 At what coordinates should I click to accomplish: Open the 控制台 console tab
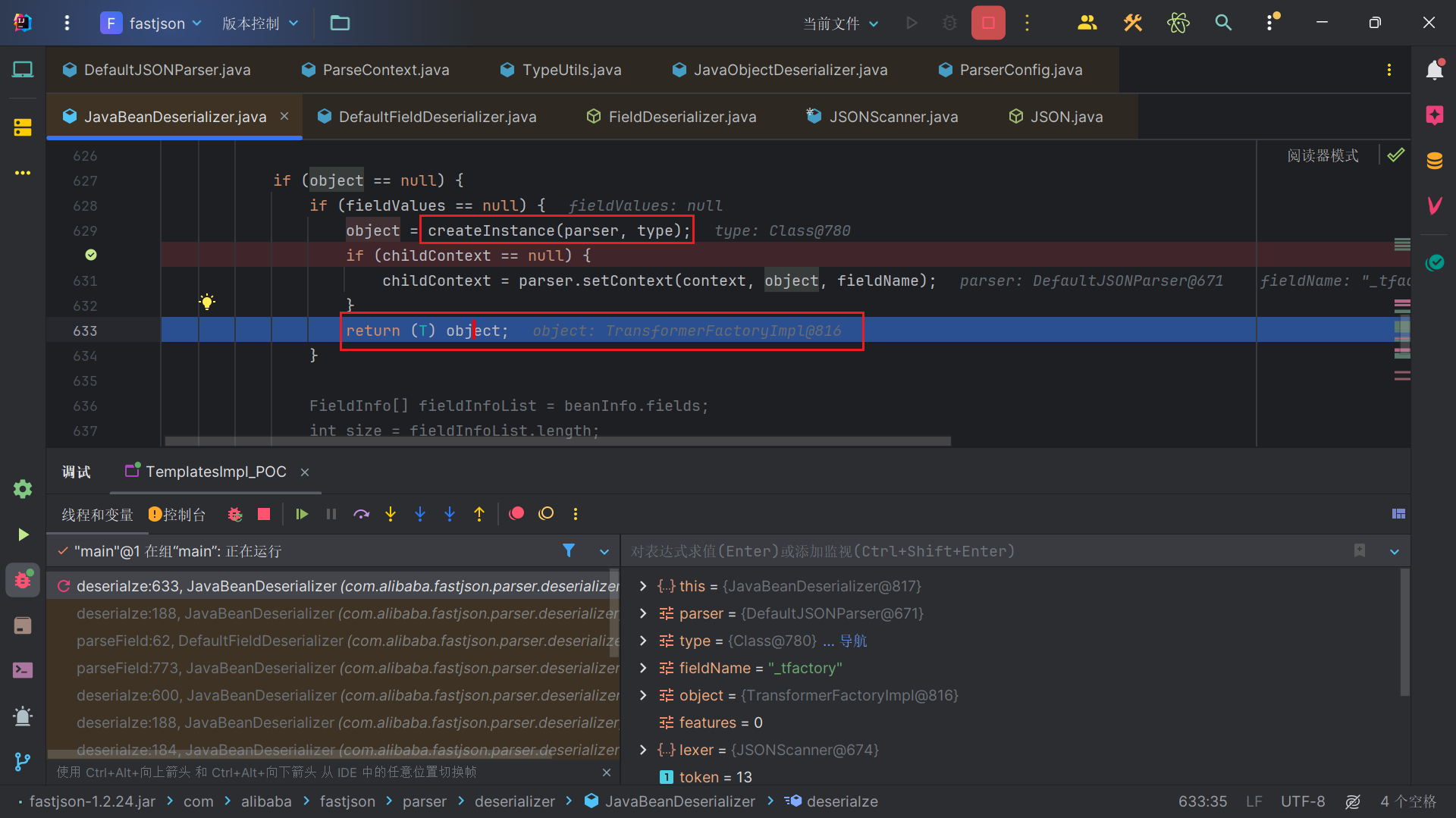pos(177,514)
